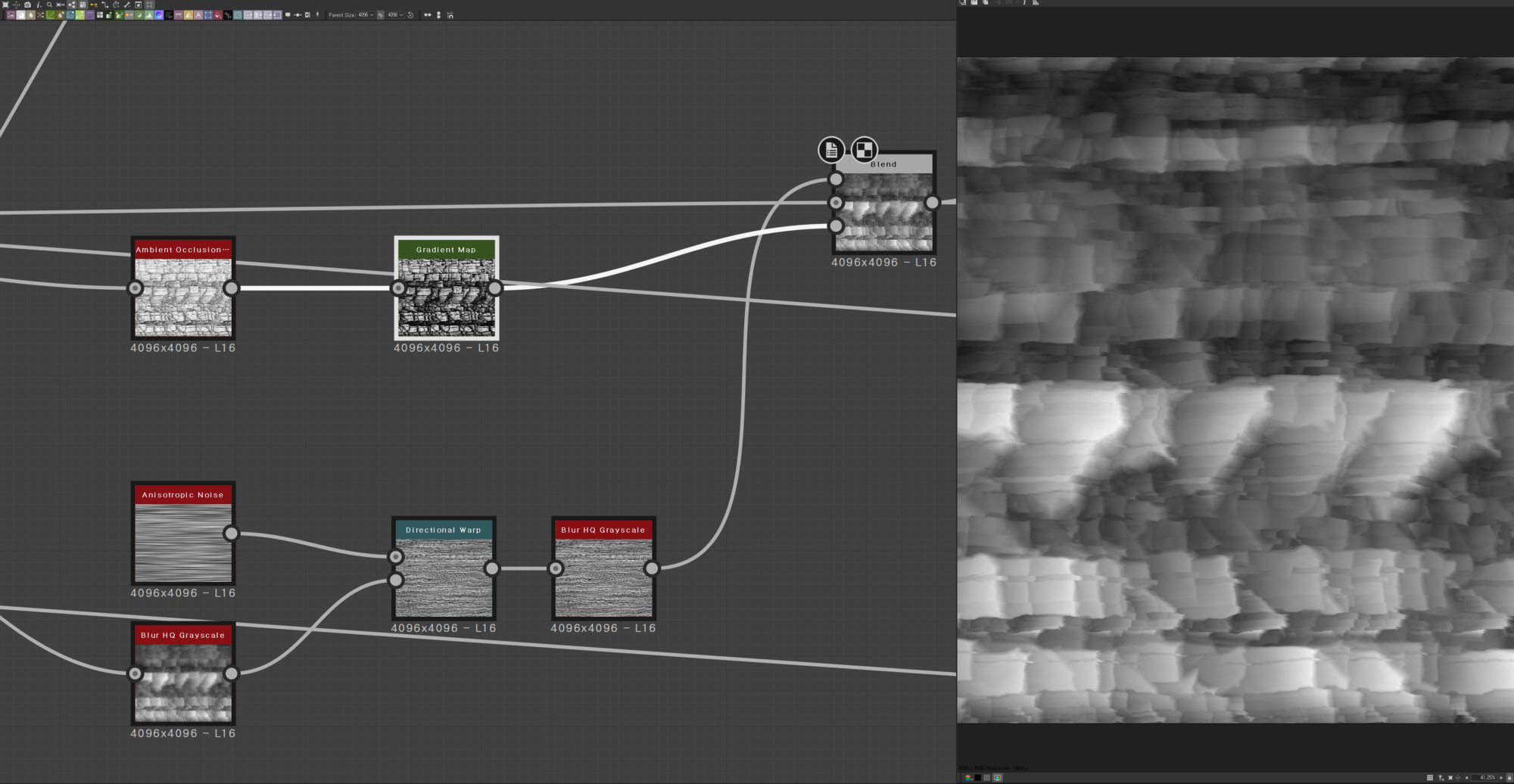Click the vertical align nodes icon
1514x784 pixels.
[439, 15]
